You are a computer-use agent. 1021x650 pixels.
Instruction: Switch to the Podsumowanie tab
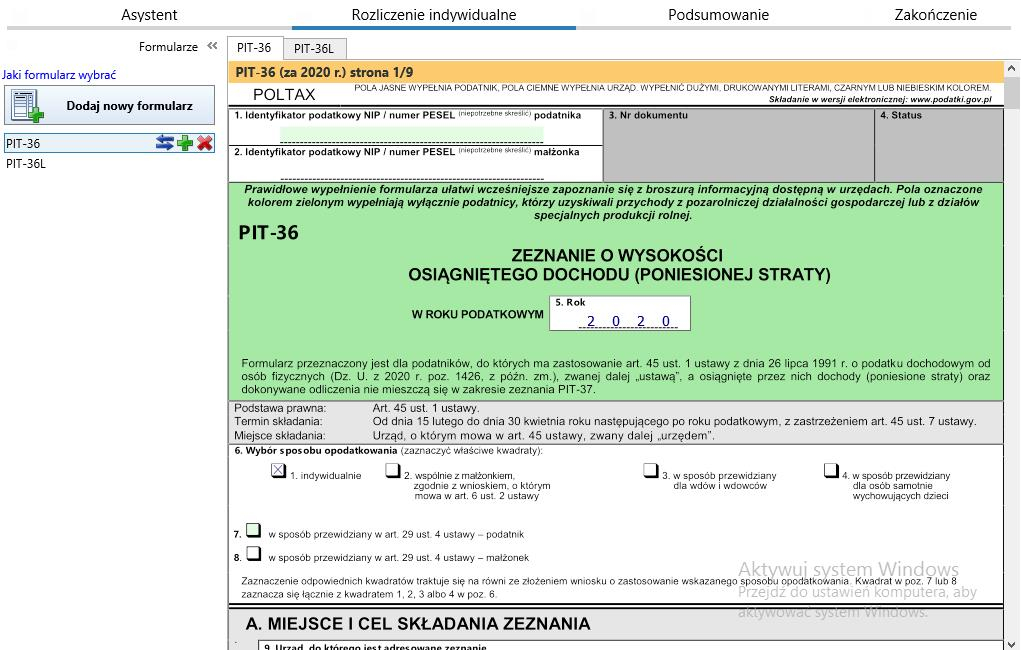tap(718, 15)
